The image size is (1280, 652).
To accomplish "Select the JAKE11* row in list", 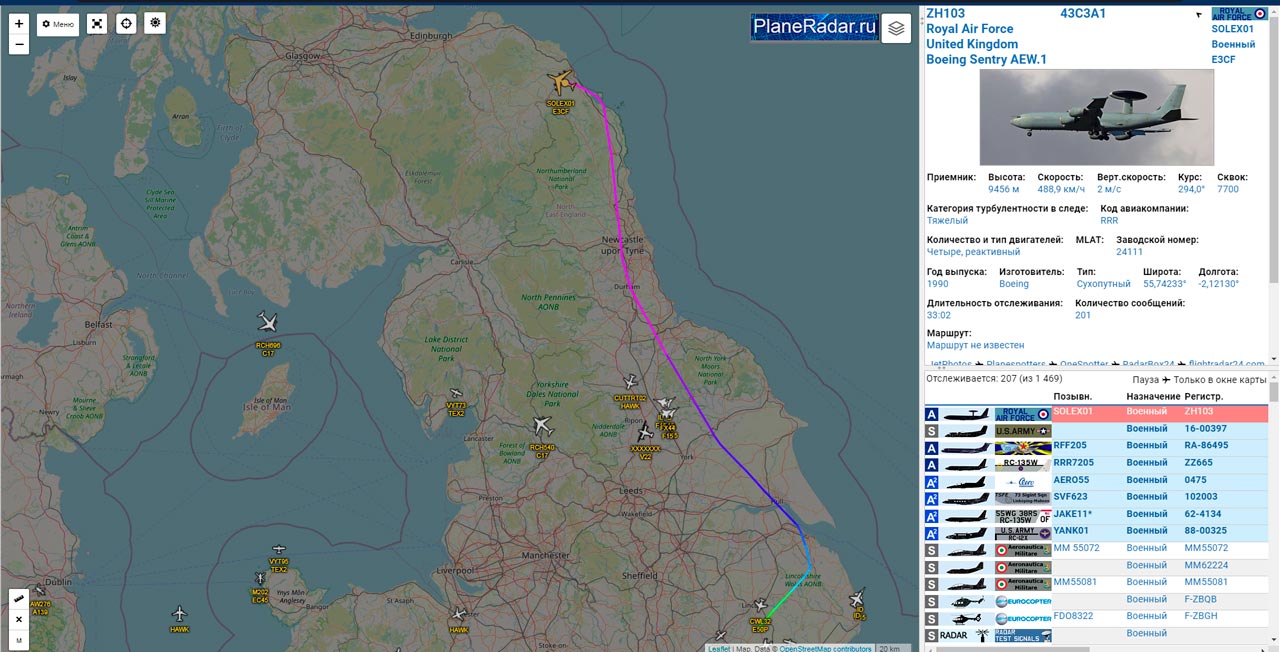I will point(1096,515).
